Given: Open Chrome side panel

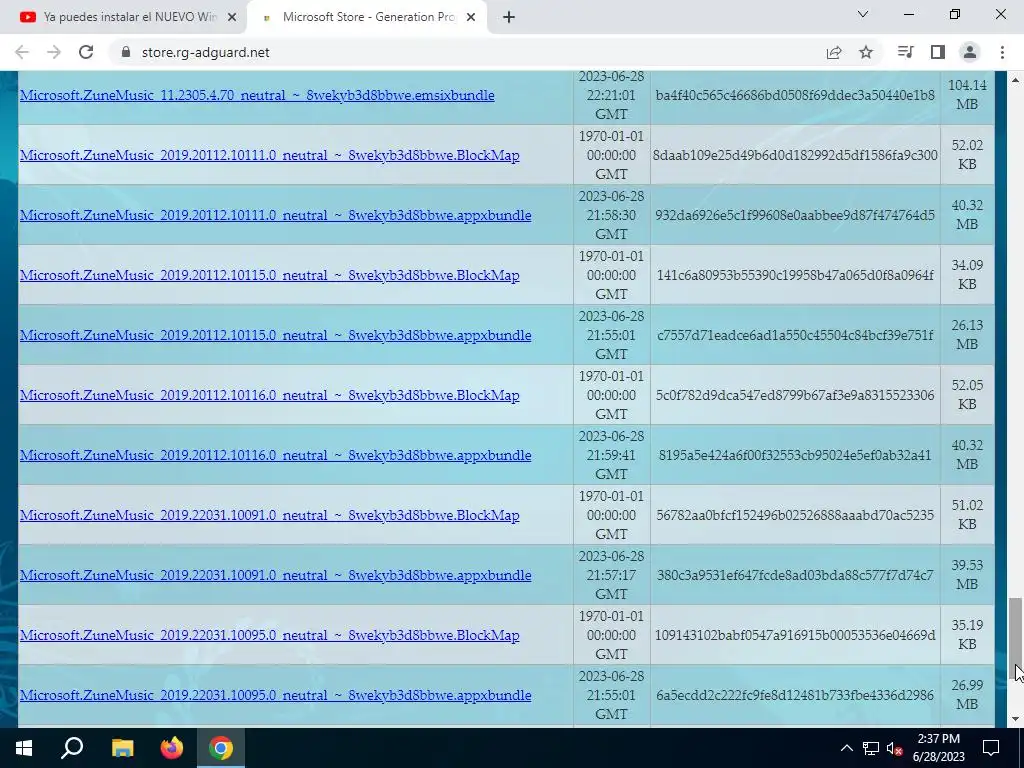Looking at the screenshot, I should click(938, 52).
